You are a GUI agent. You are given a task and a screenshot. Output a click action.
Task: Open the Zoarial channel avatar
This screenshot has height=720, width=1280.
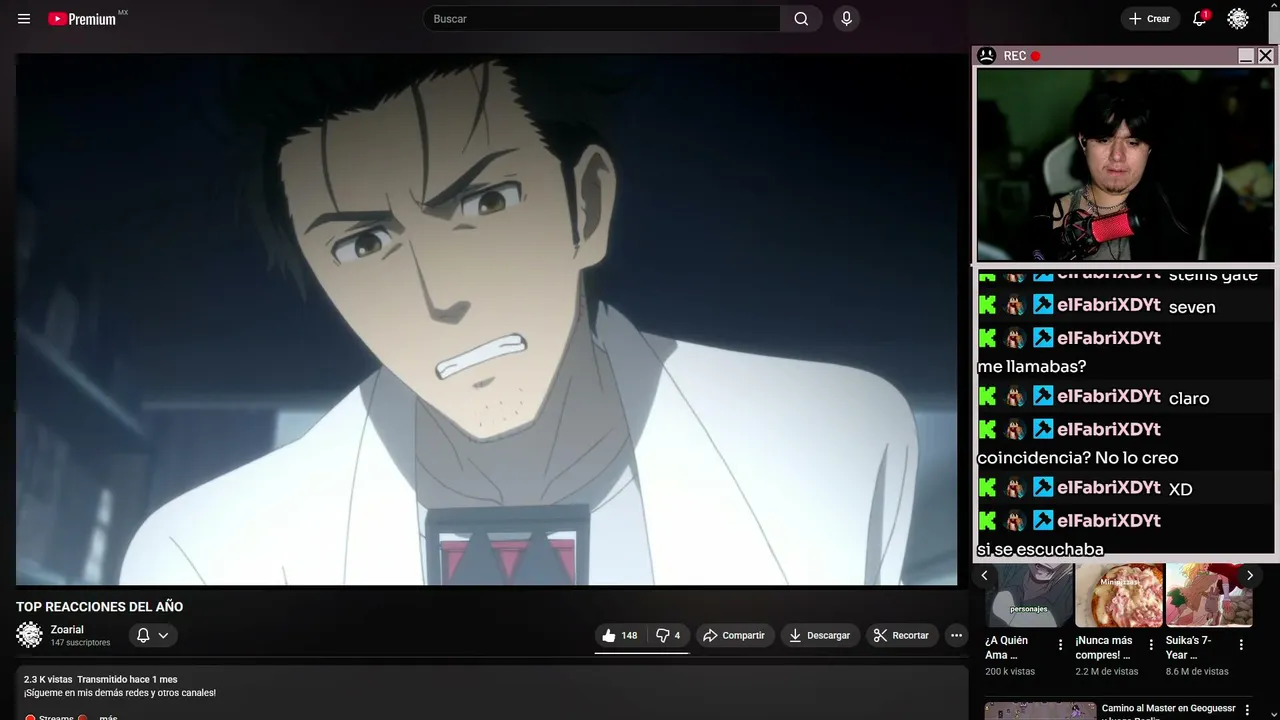pyautogui.click(x=30, y=635)
